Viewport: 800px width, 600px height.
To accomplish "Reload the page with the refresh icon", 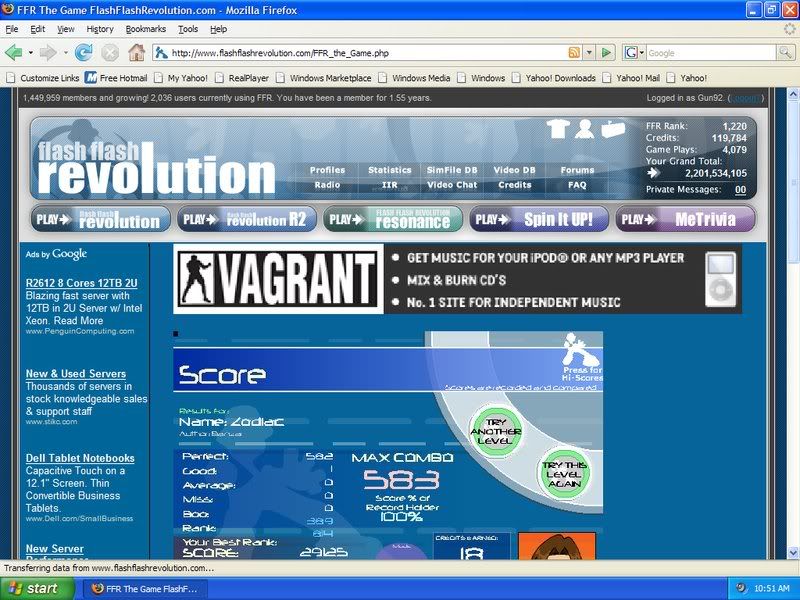I will click(x=84, y=53).
